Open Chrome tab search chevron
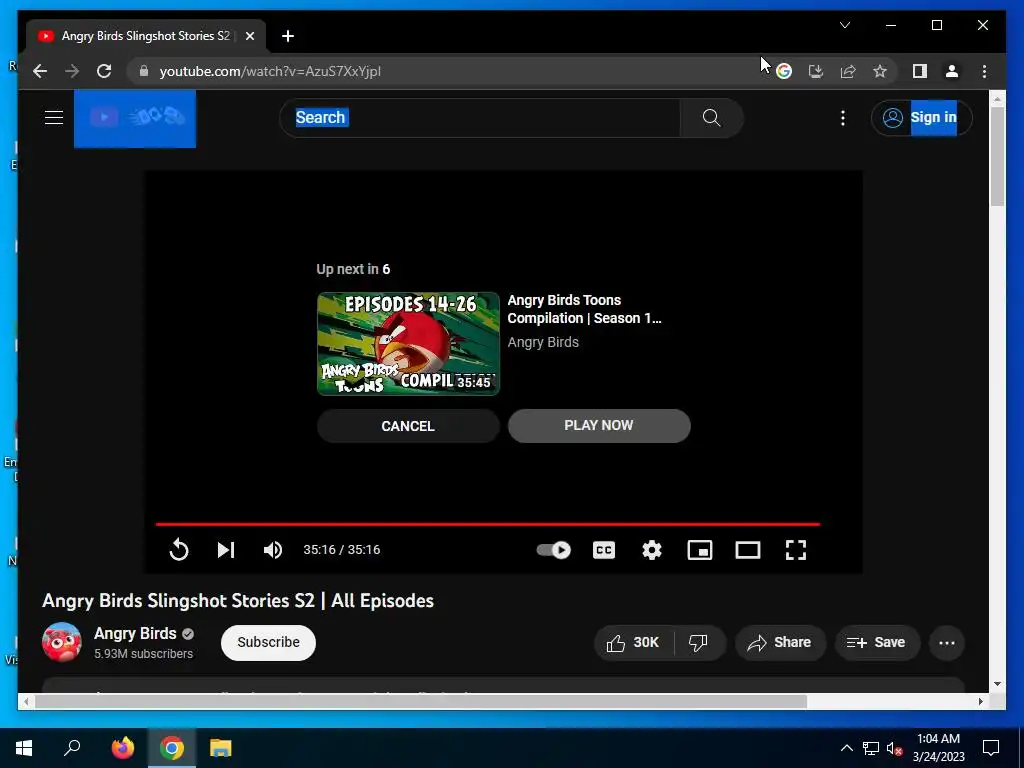This screenshot has width=1024, height=768. (x=845, y=25)
